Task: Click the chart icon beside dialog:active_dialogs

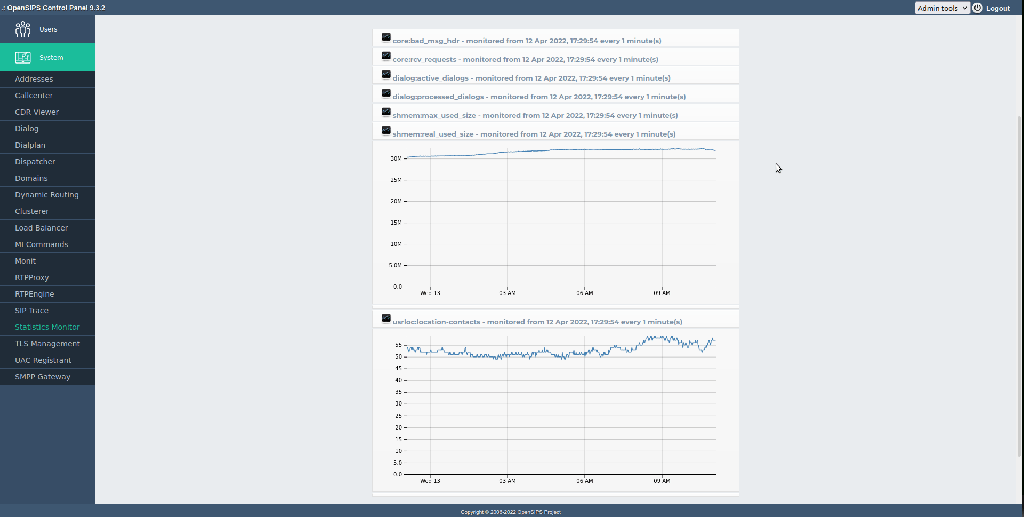Action: tap(386, 75)
